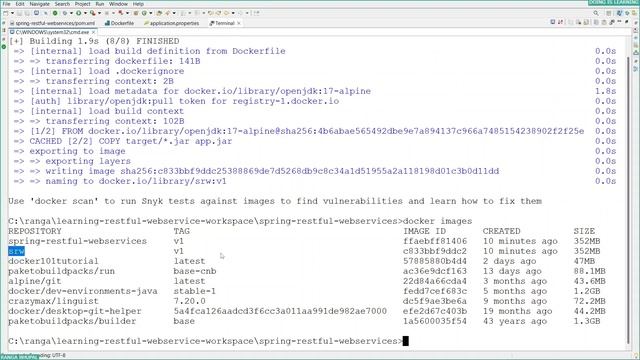Viewport: 640px width, 360px height.
Task: Click the 'docker101tutorial' repository row
Action: (x=53, y=261)
